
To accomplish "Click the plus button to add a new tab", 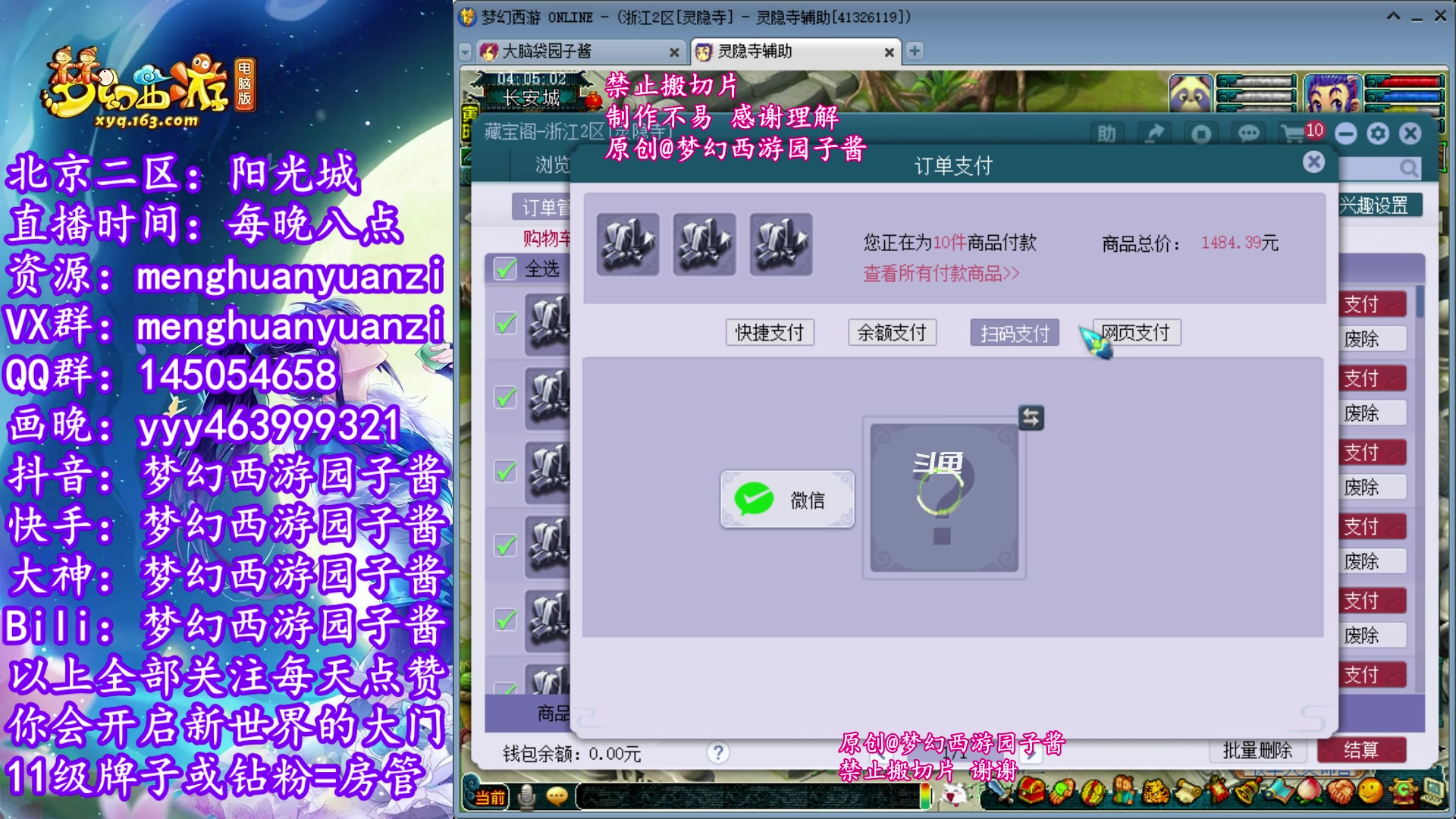I will 915,51.
